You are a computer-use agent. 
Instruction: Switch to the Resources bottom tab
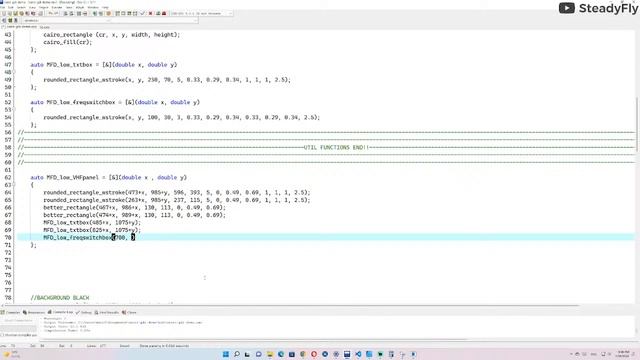pos(34,312)
